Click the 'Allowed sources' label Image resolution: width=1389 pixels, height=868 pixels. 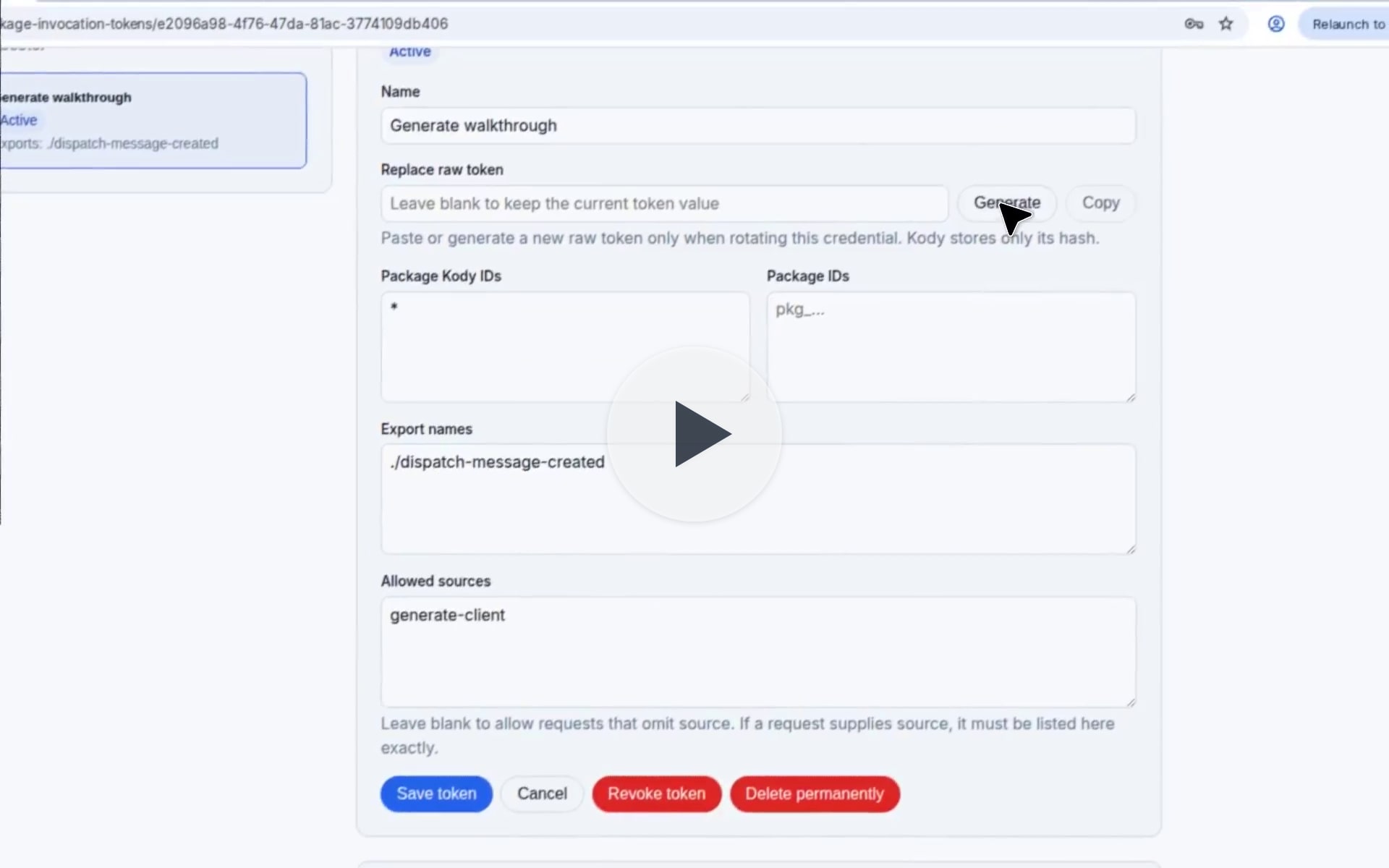point(436,581)
